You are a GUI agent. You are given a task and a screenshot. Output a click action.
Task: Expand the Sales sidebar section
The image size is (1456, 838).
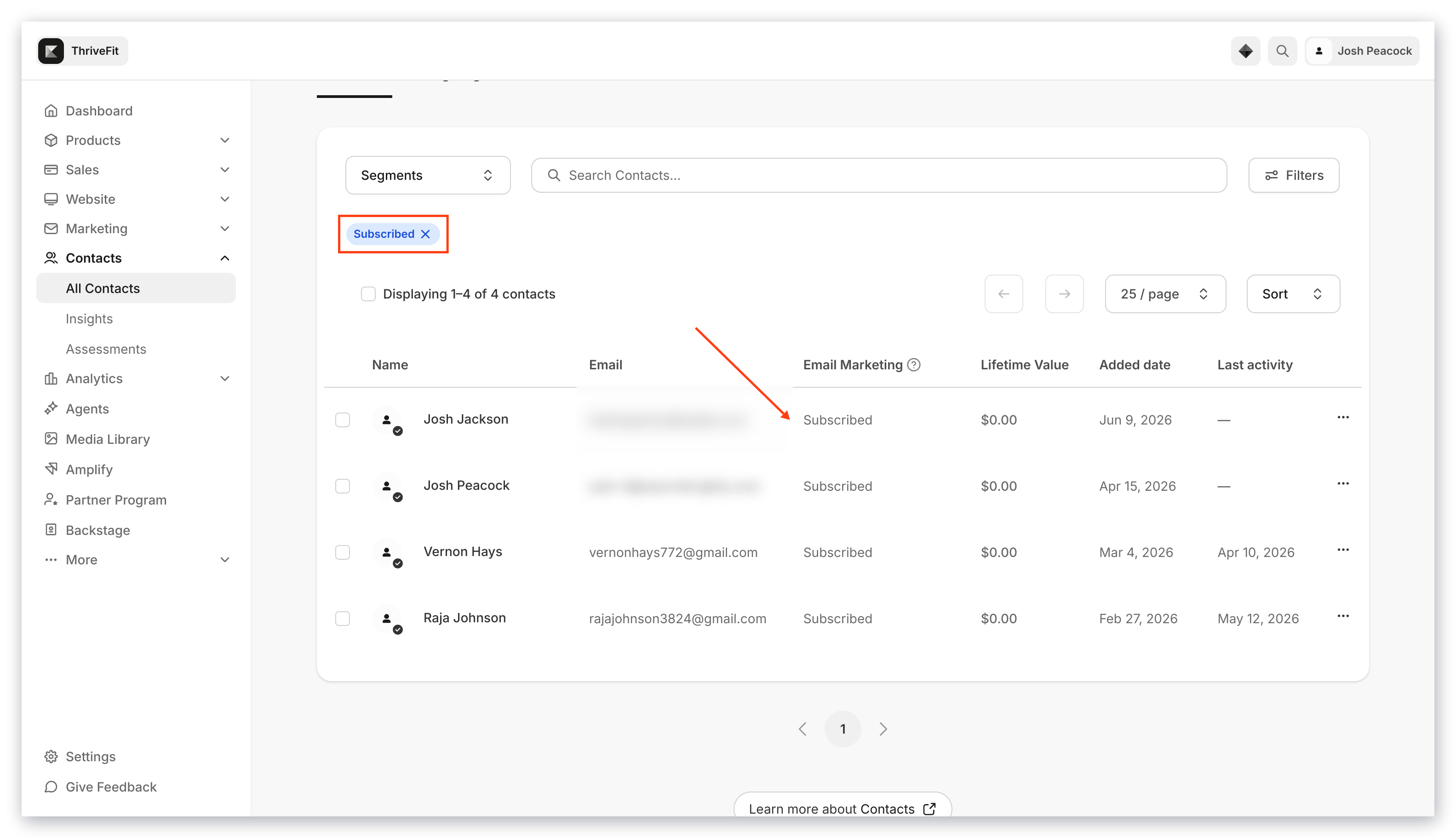[x=224, y=169]
